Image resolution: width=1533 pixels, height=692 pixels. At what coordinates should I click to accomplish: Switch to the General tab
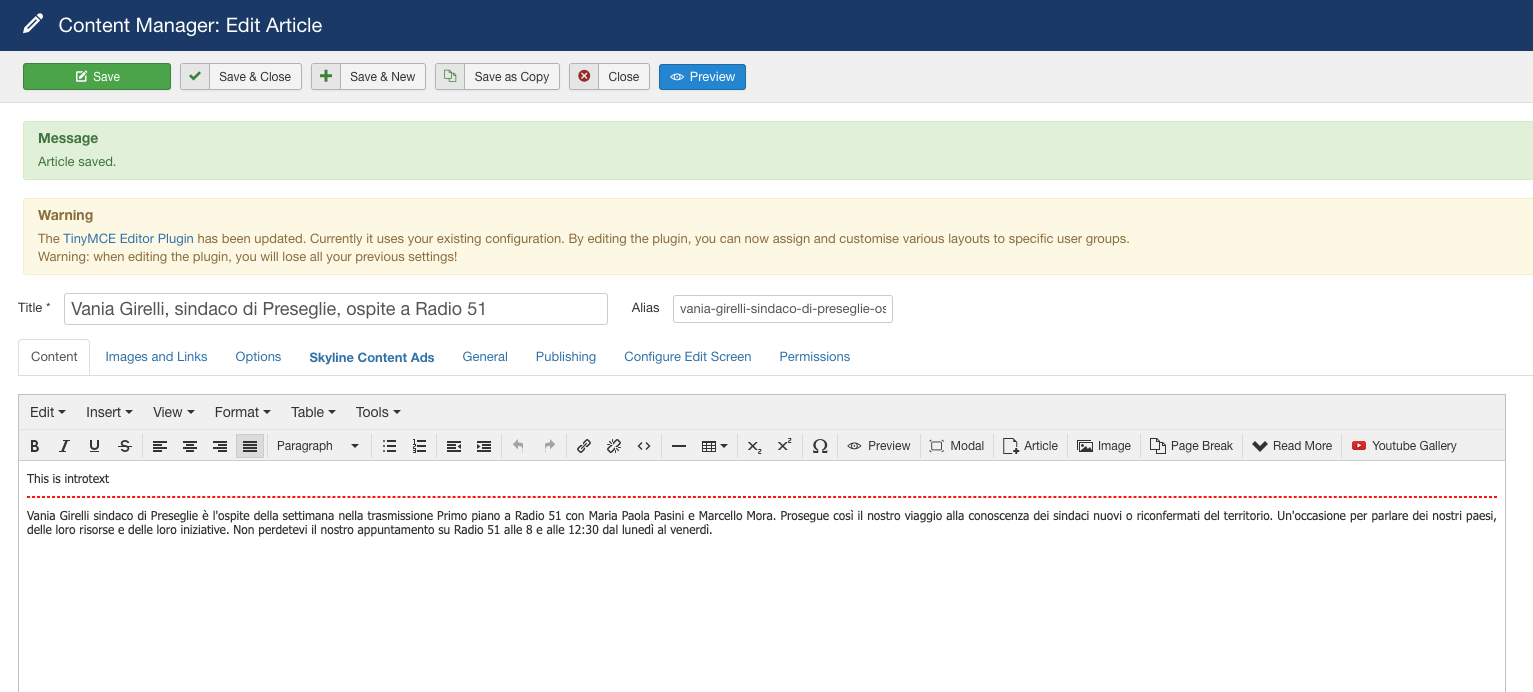(x=485, y=357)
